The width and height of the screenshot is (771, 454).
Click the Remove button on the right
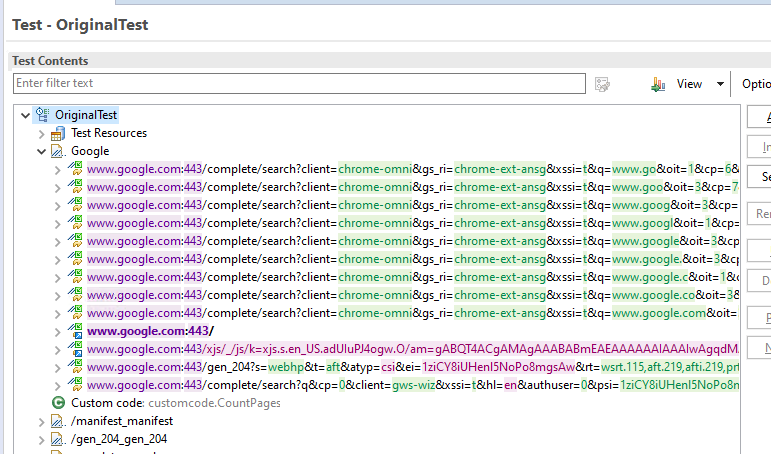[759, 213]
